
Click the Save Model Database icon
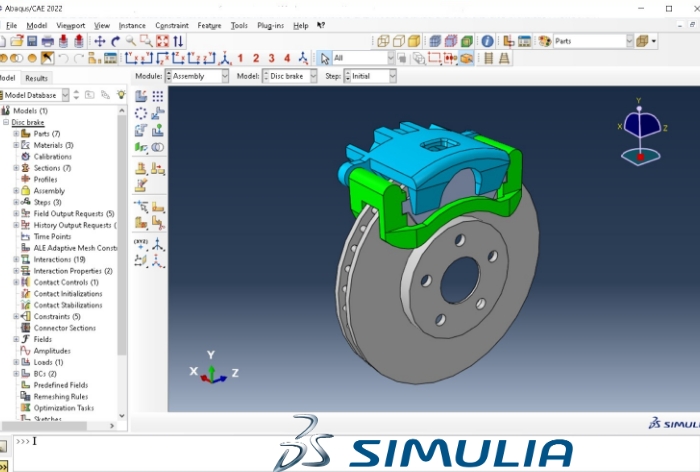(32, 41)
